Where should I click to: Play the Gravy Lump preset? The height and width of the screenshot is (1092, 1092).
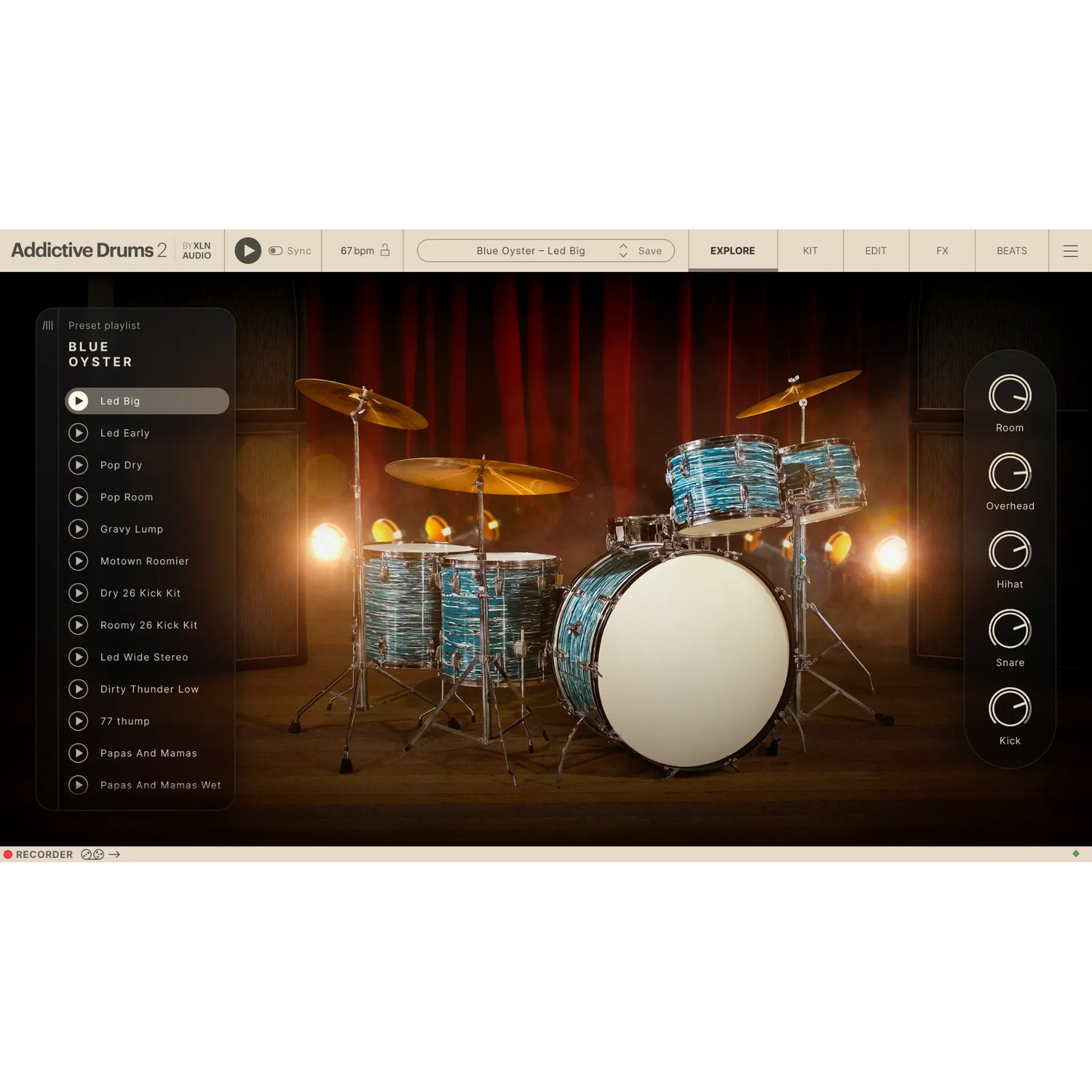click(x=79, y=529)
